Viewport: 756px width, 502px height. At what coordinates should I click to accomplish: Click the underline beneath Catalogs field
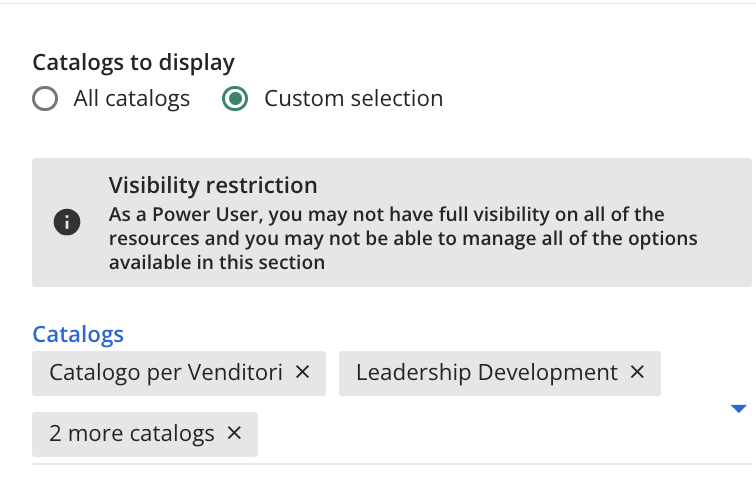(392, 464)
